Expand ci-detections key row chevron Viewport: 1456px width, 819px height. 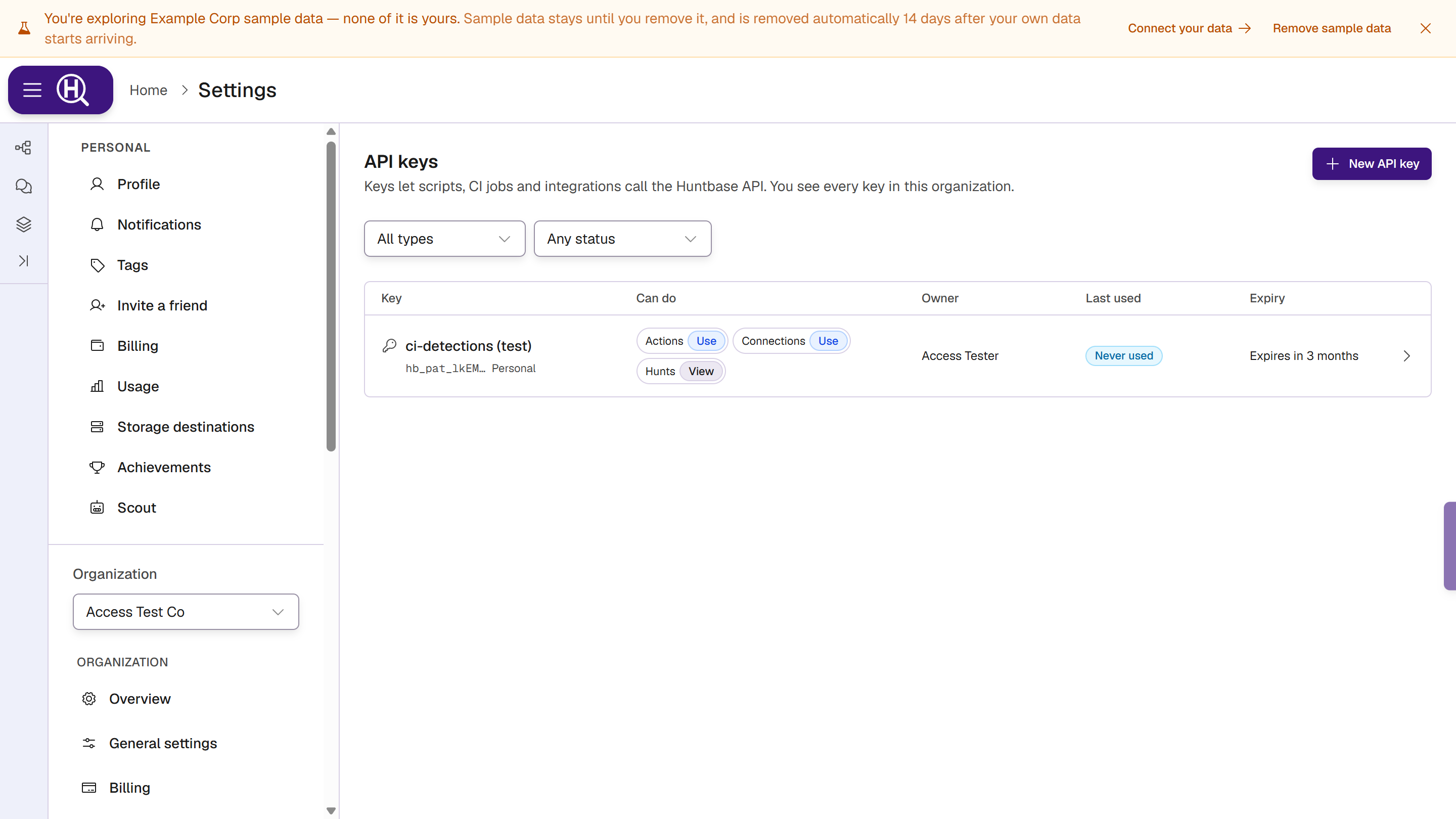click(1407, 356)
